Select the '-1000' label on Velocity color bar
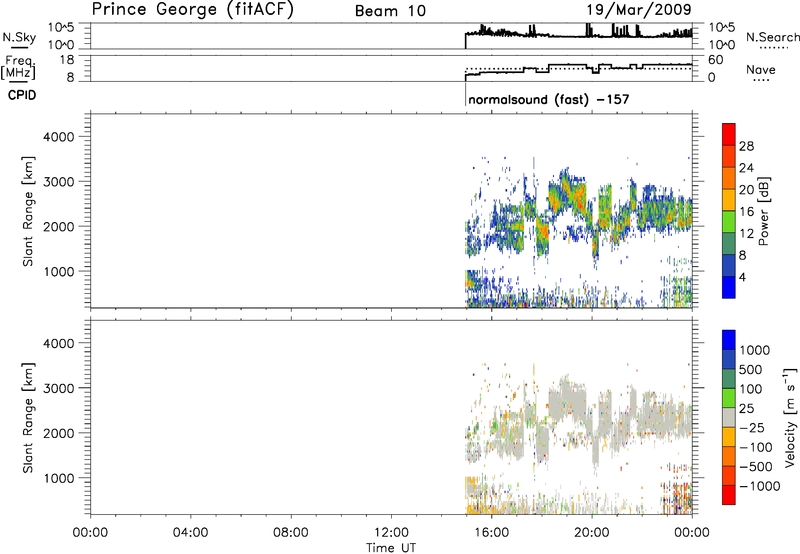 tap(760, 486)
